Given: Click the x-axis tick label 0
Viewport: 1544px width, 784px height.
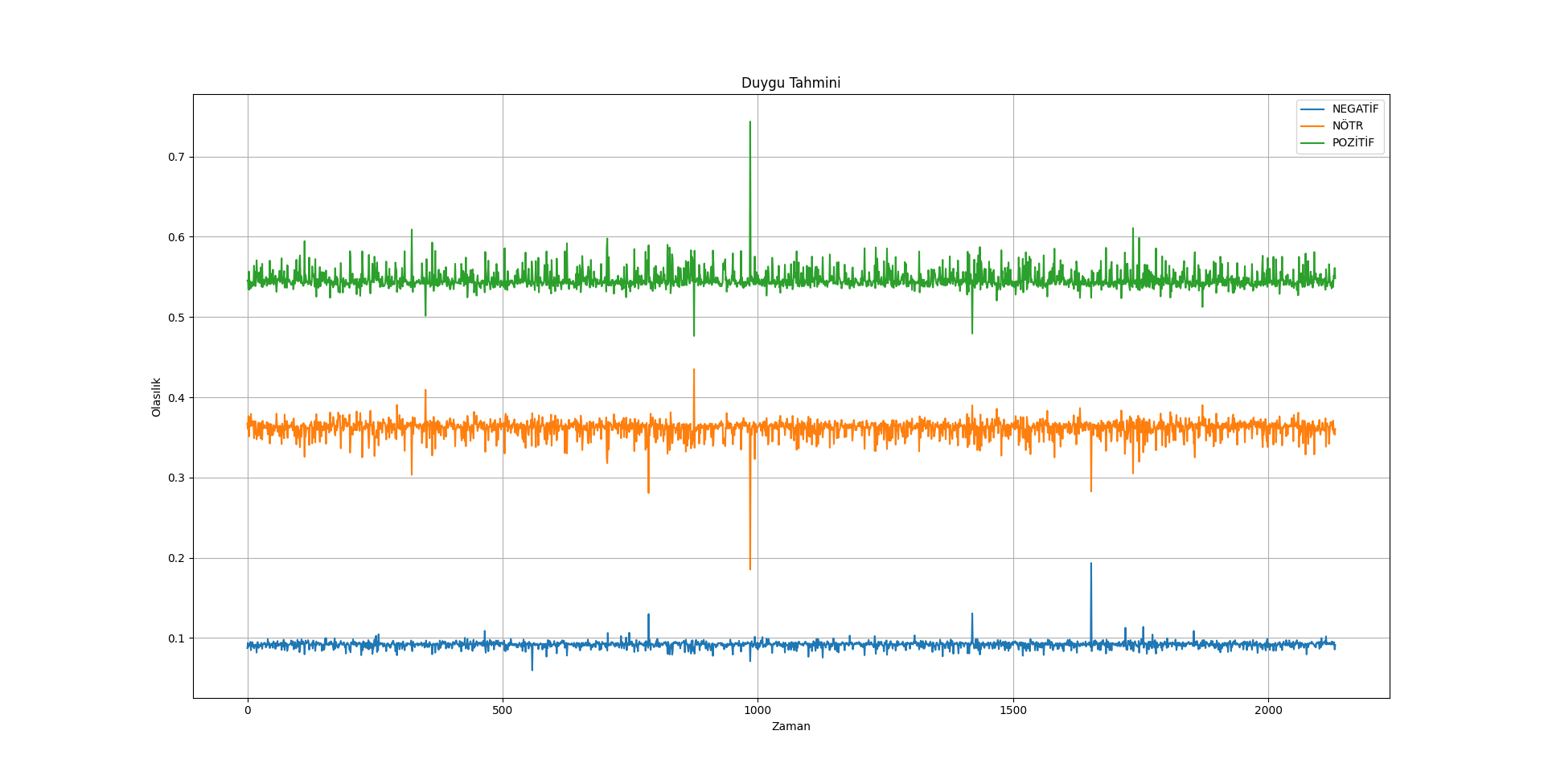Looking at the screenshot, I should point(248,710).
